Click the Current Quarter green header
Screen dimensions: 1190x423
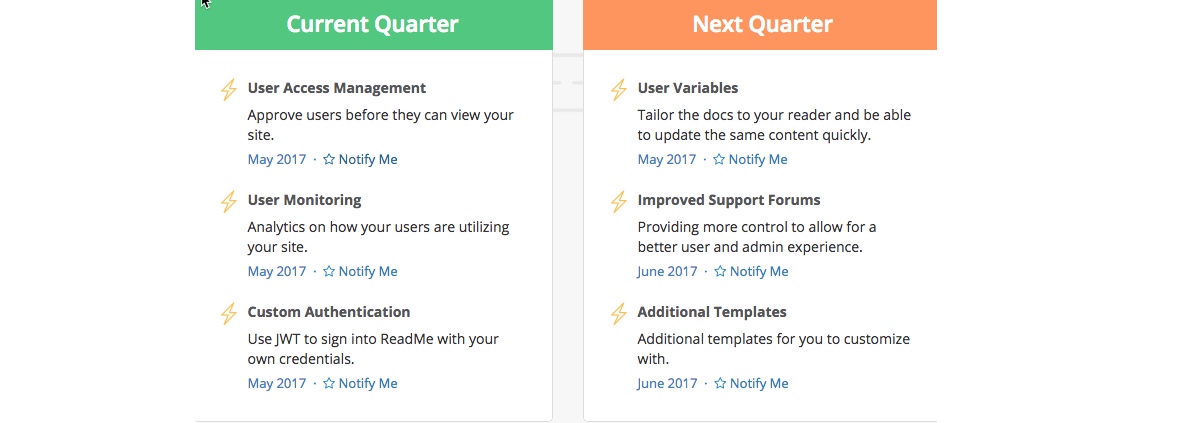[373, 24]
